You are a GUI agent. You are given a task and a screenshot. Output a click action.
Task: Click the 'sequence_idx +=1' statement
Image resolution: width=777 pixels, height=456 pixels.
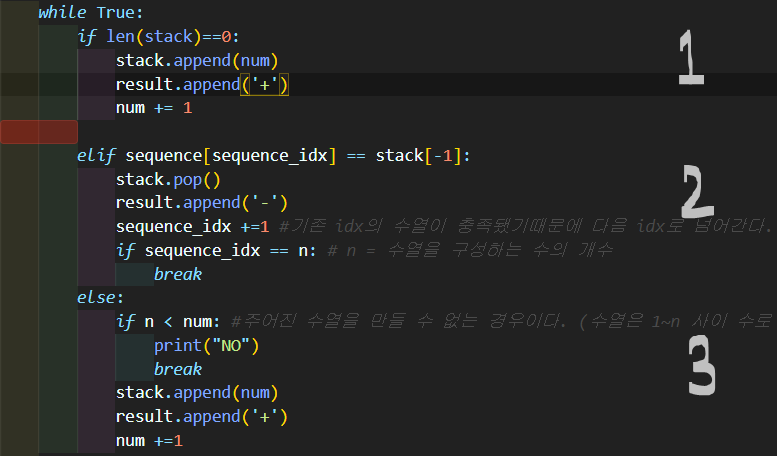192,227
